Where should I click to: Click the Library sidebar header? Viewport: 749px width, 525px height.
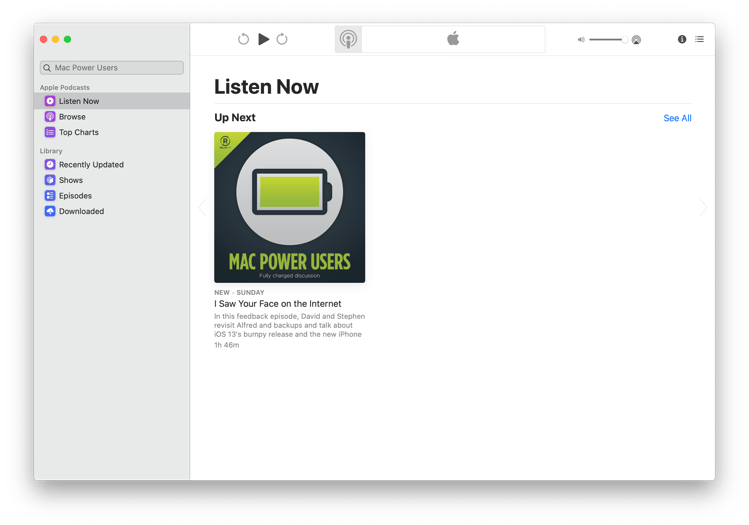pos(51,151)
